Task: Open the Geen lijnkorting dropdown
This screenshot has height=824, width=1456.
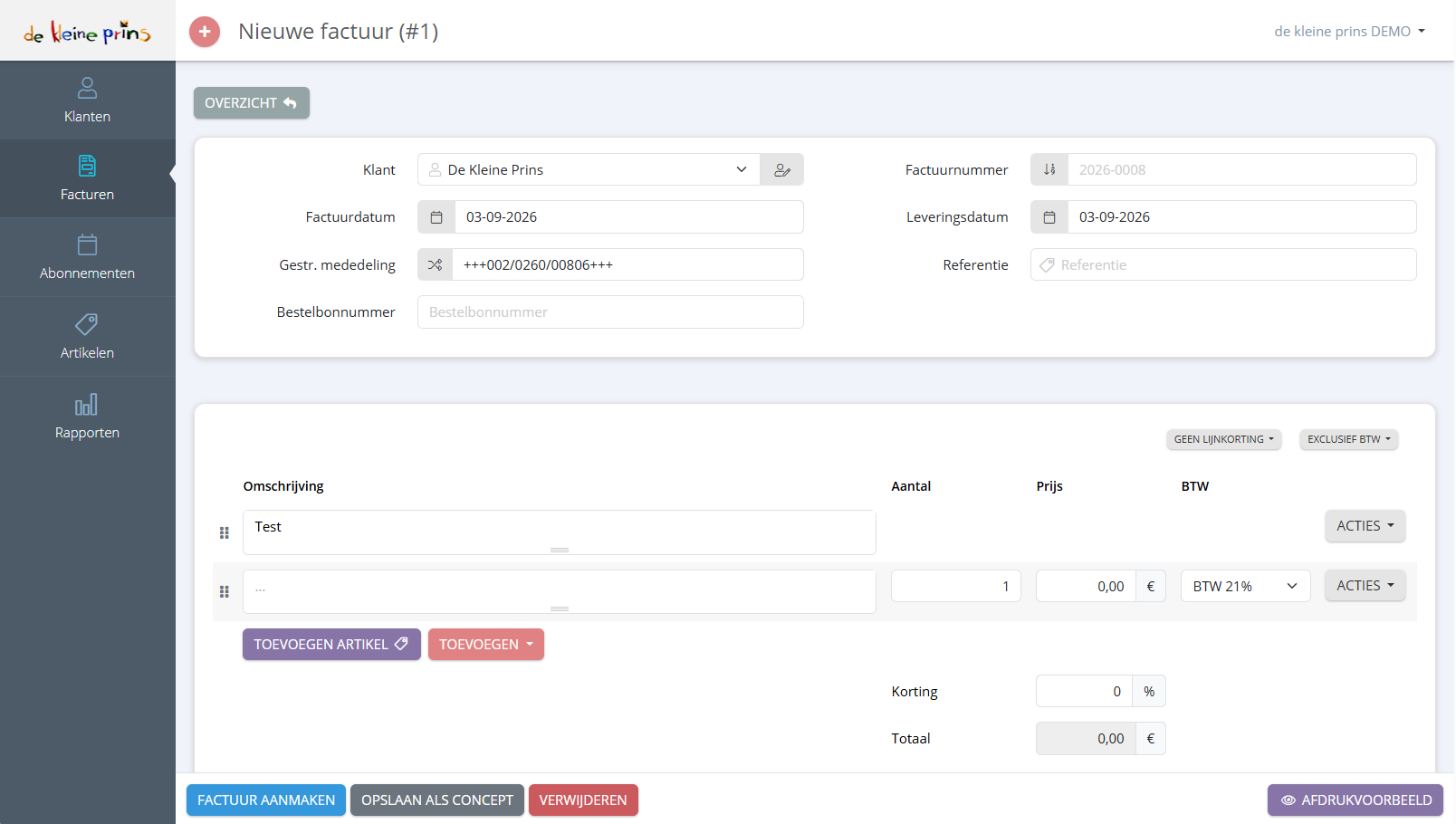Action: tap(1223, 439)
